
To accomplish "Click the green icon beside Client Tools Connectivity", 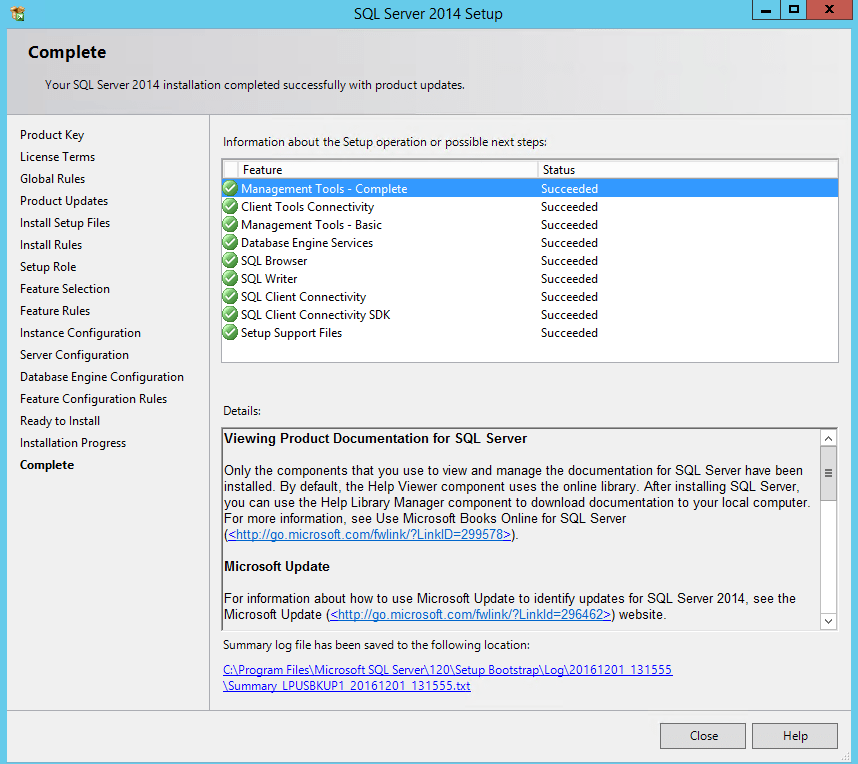I will pyautogui.click(x=230, y=206).
